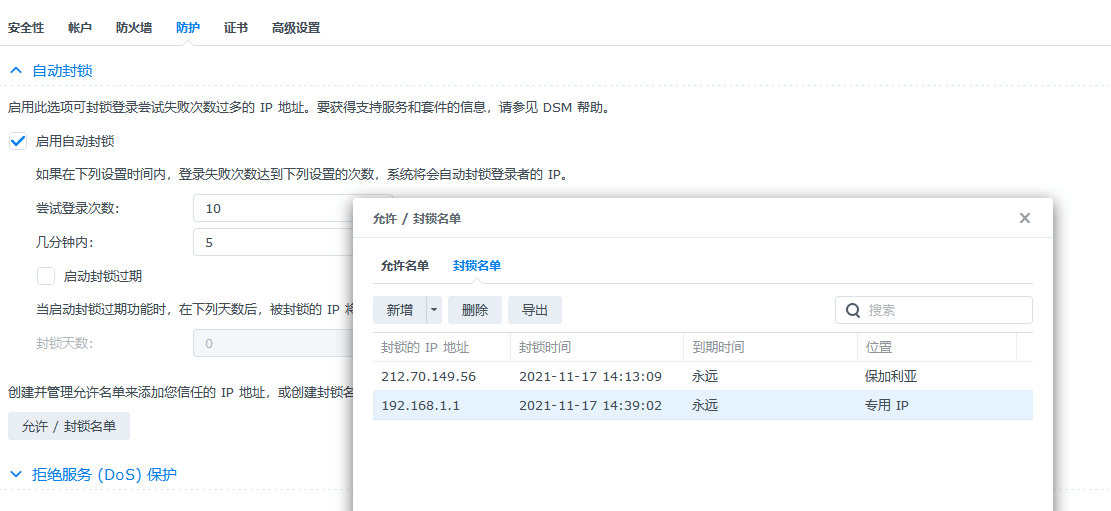Collapse the 自动封锁 section

[x=17, y=71]
